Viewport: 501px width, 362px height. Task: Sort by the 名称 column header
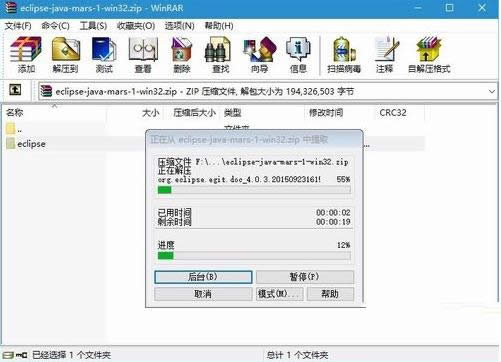tap(15, 113)
